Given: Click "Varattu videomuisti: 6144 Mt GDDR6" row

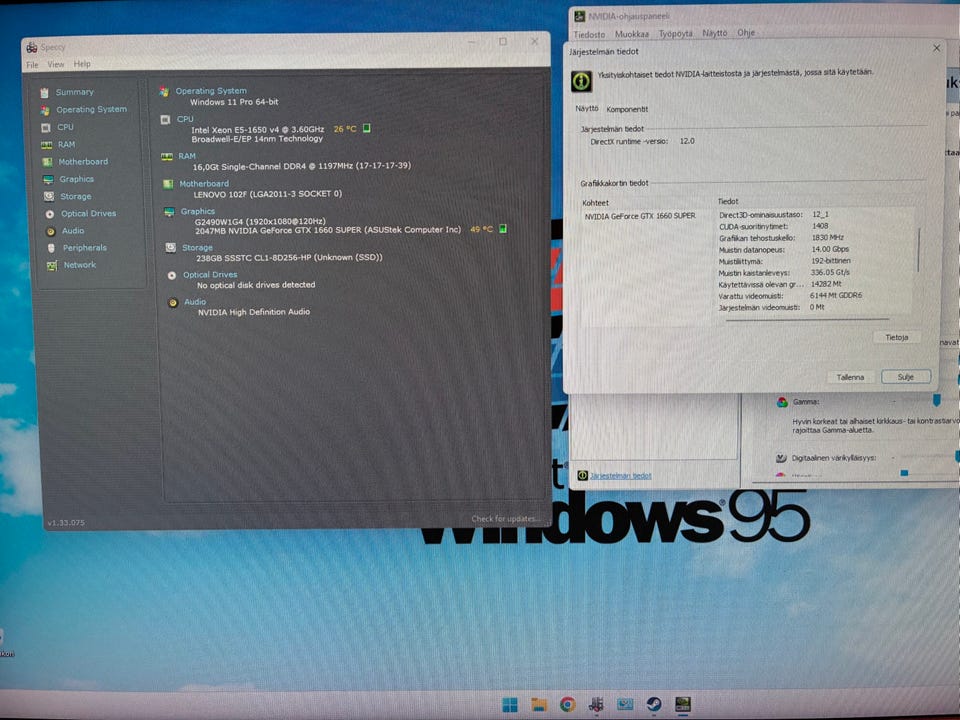Looking at the screenshot, I should 790,296.
